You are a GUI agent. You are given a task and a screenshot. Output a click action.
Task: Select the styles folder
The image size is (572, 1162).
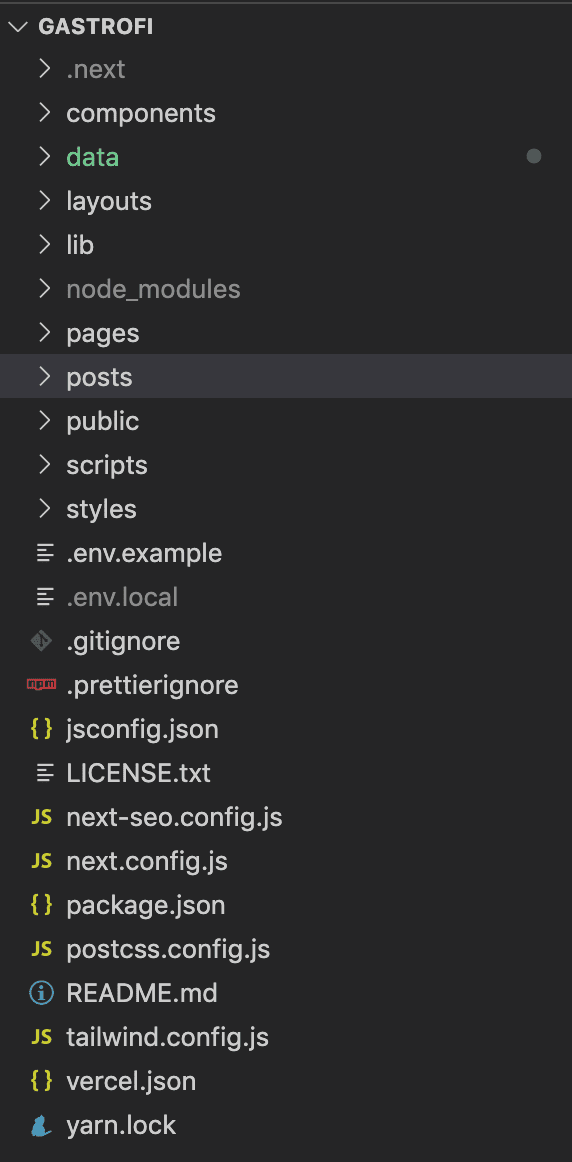(x=286, y=509)
